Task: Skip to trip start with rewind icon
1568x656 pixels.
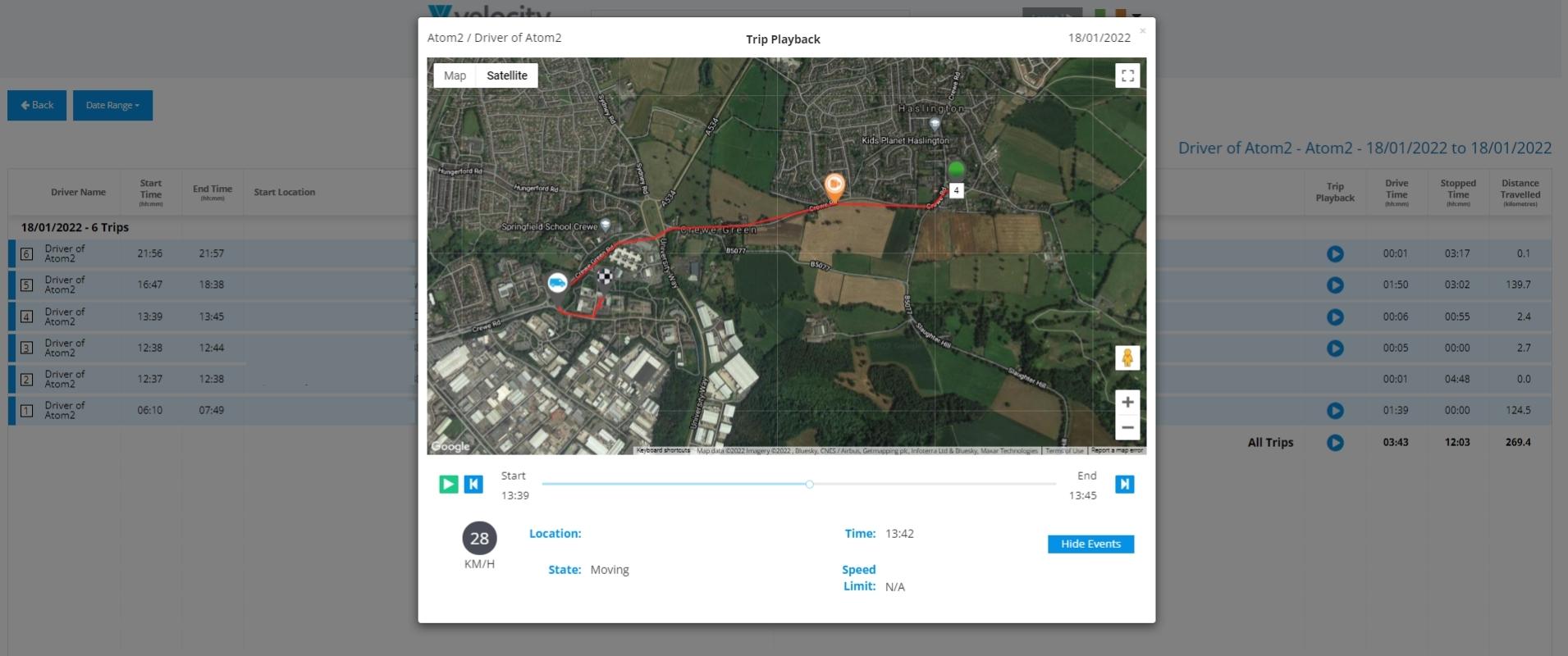Action: pos(473,485)
